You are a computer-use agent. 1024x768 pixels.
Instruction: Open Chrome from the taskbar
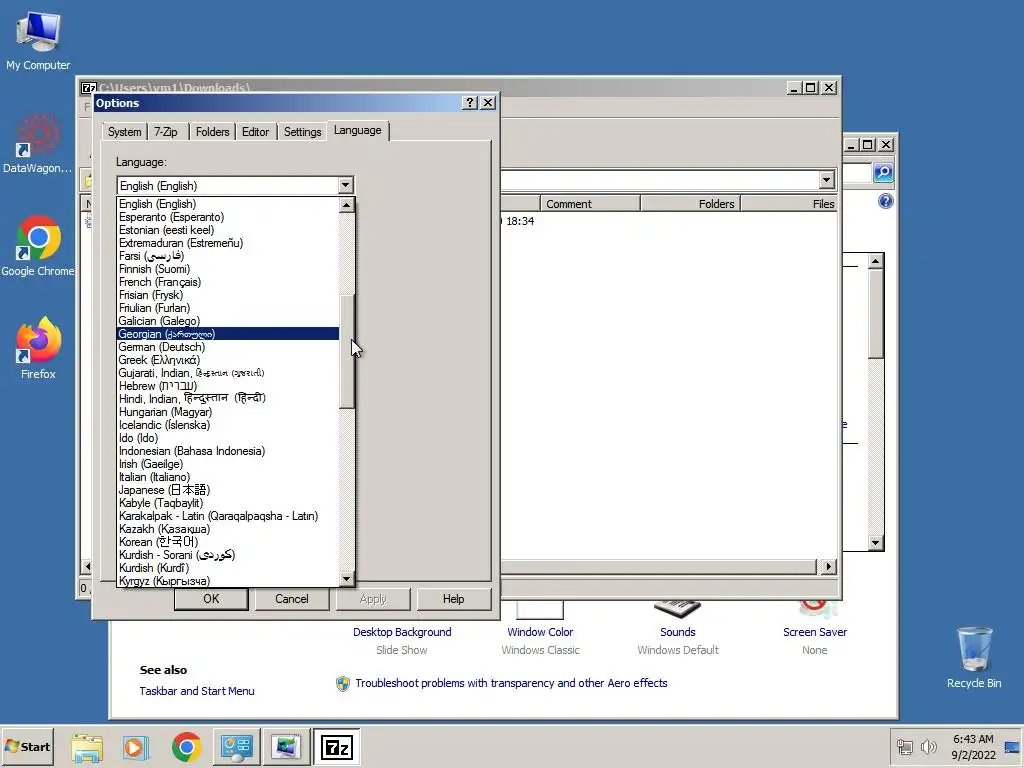coord(187,747)
